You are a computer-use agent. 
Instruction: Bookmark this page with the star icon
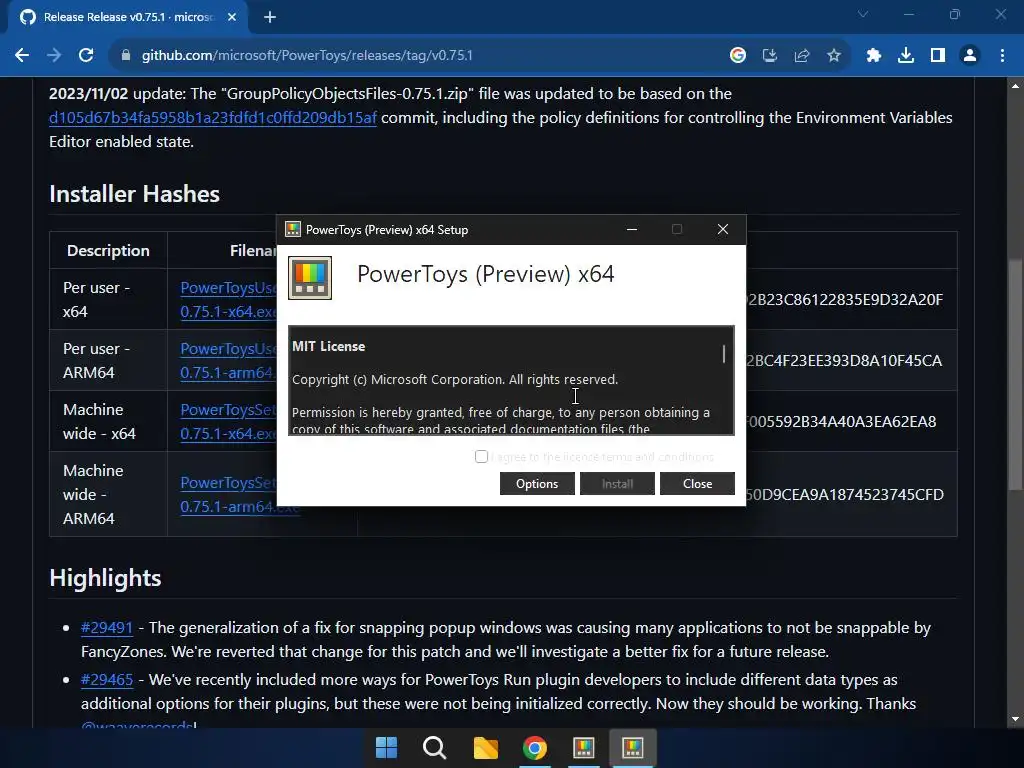(834, 56)
